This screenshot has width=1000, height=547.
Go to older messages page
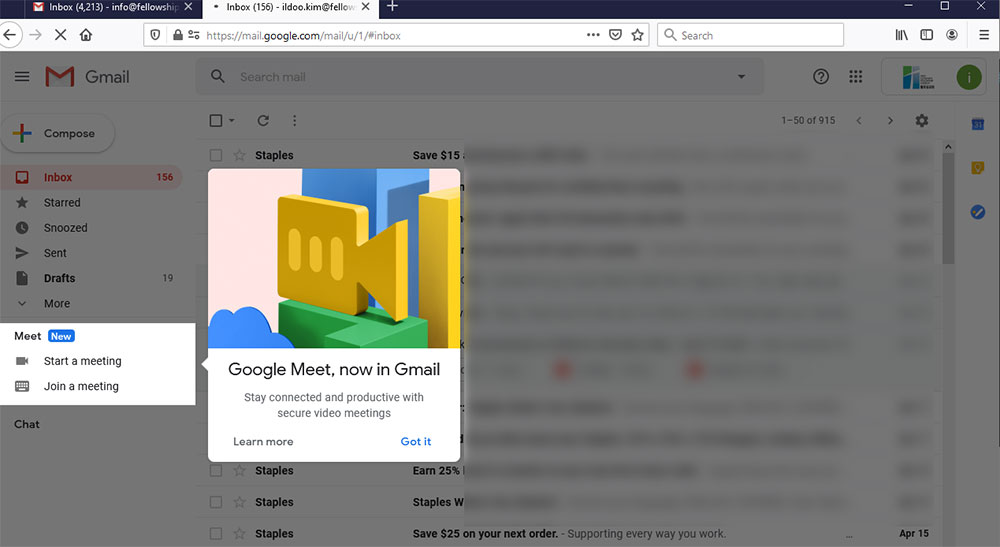pos(890,120)
